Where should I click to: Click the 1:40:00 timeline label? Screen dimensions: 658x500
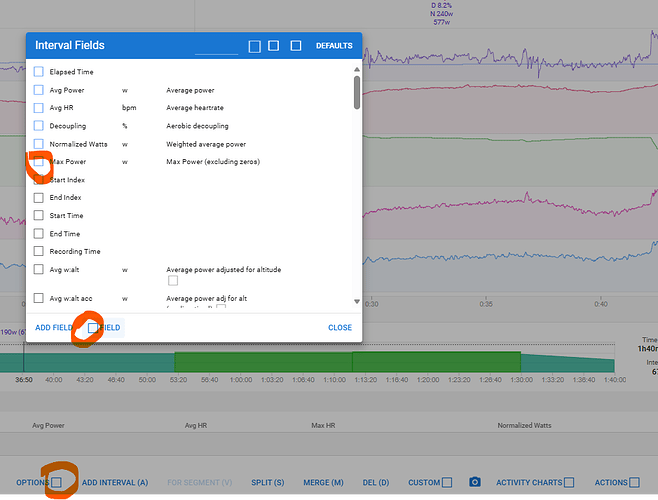click(x=615, y=380)
